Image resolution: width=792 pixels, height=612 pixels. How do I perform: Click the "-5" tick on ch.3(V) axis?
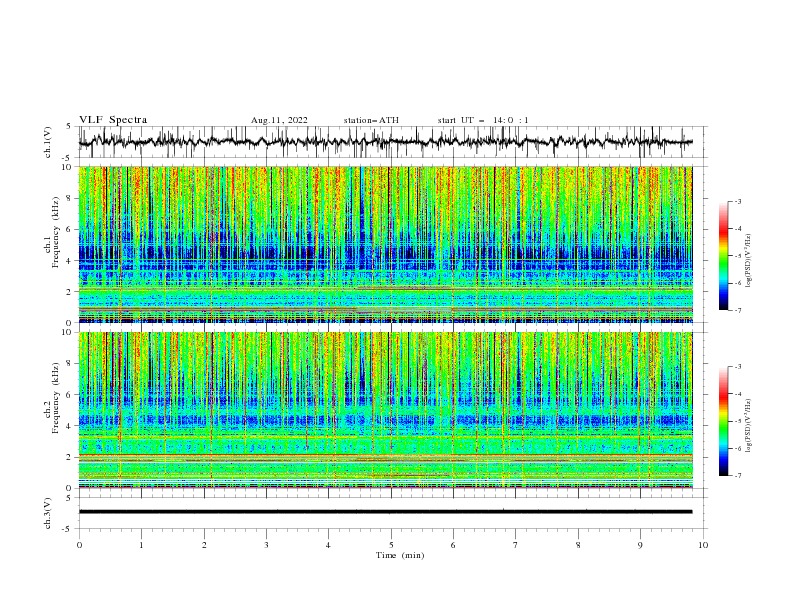[68, 529]
